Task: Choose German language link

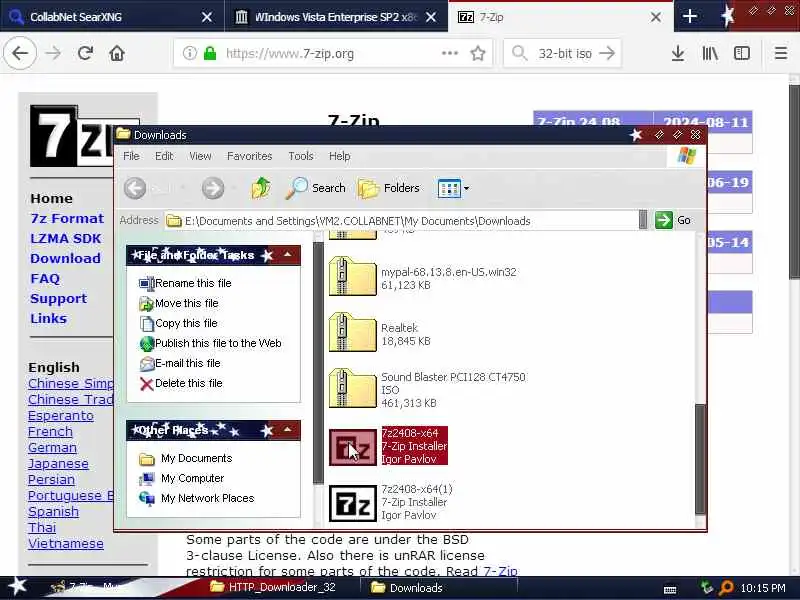Action: pyautogui.click(x=53, y=447)
